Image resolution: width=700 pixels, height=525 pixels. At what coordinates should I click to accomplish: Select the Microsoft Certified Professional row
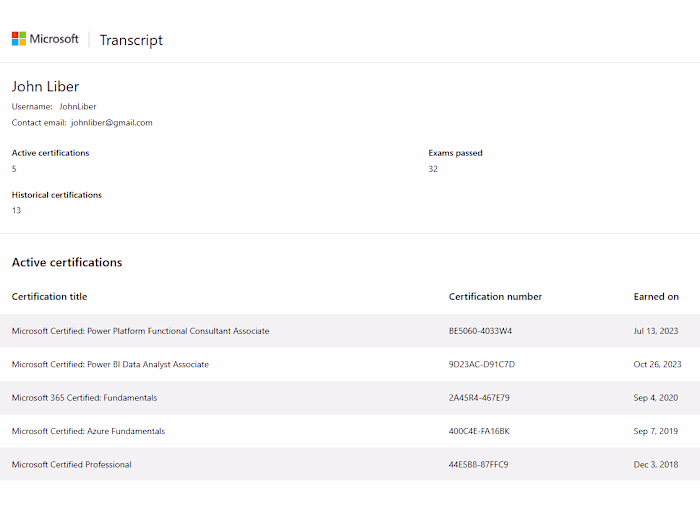click(71, 465)
